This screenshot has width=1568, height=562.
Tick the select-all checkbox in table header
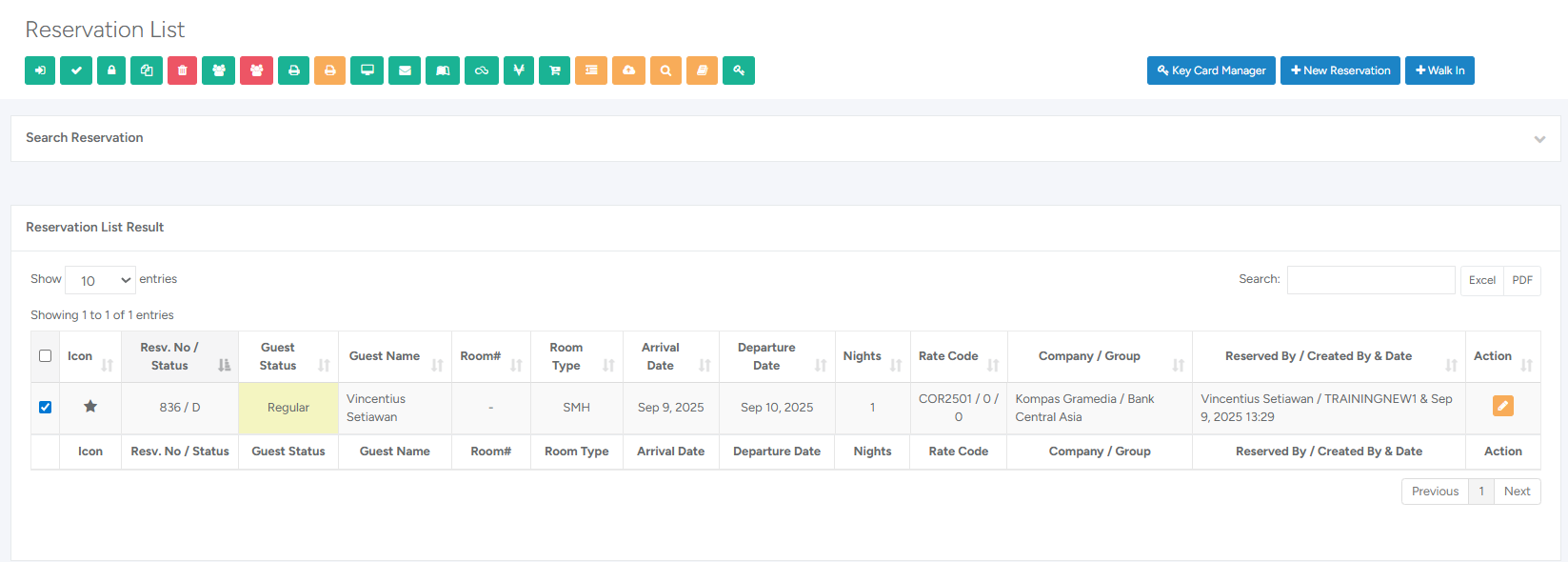coord(45,356)
